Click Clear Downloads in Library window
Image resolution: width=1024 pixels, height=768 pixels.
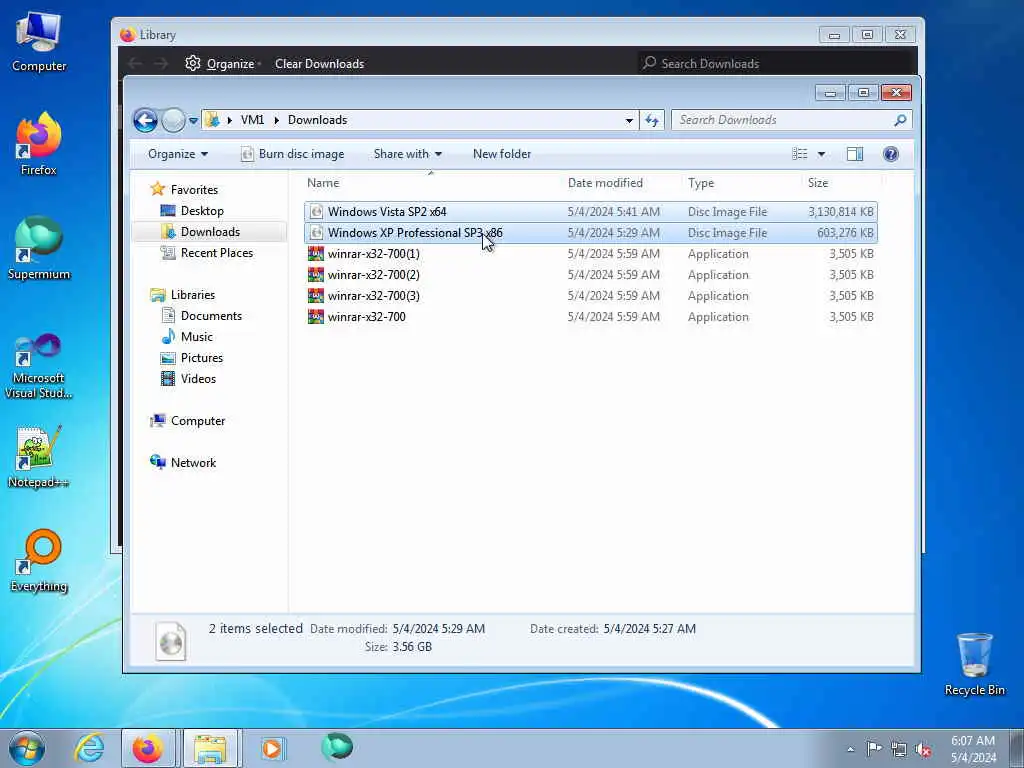coord(319,63)
